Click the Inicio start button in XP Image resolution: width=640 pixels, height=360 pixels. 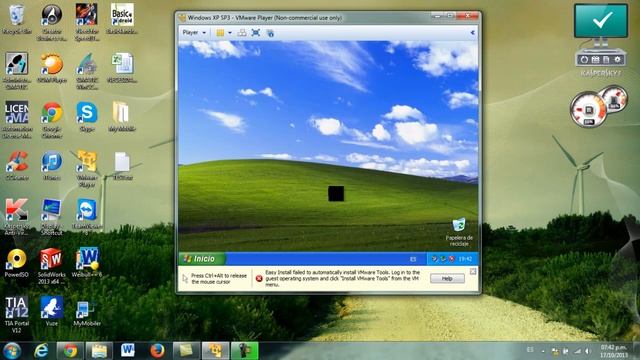click(x=202, y=259)
